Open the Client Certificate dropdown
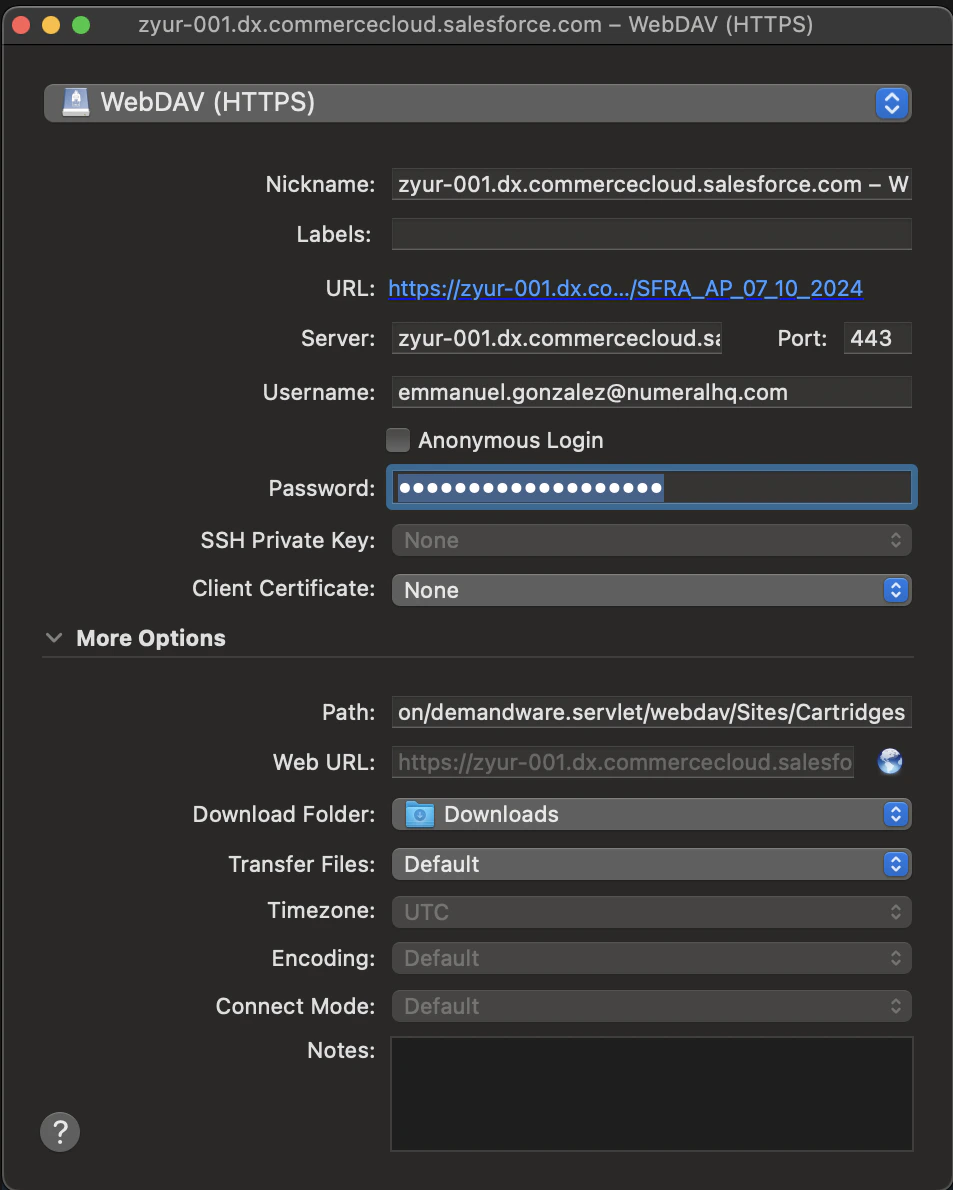The height and width of the screenshot is (1190, 953). pyautogui.click(x=651, y=590)
